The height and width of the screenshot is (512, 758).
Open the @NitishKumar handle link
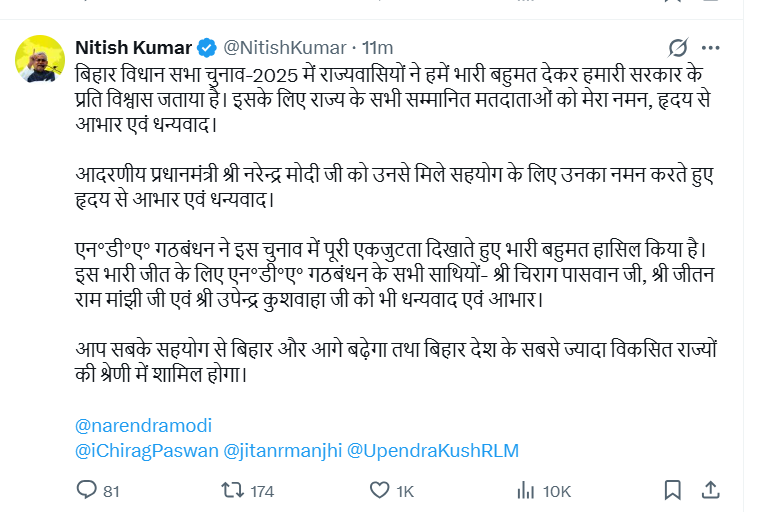[284, 47]
